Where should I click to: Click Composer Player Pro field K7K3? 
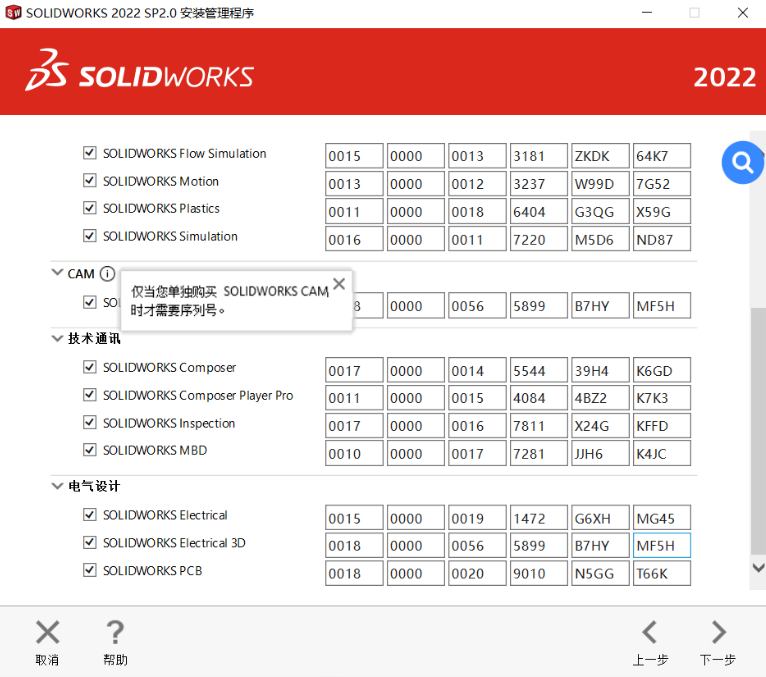[662, 398]
